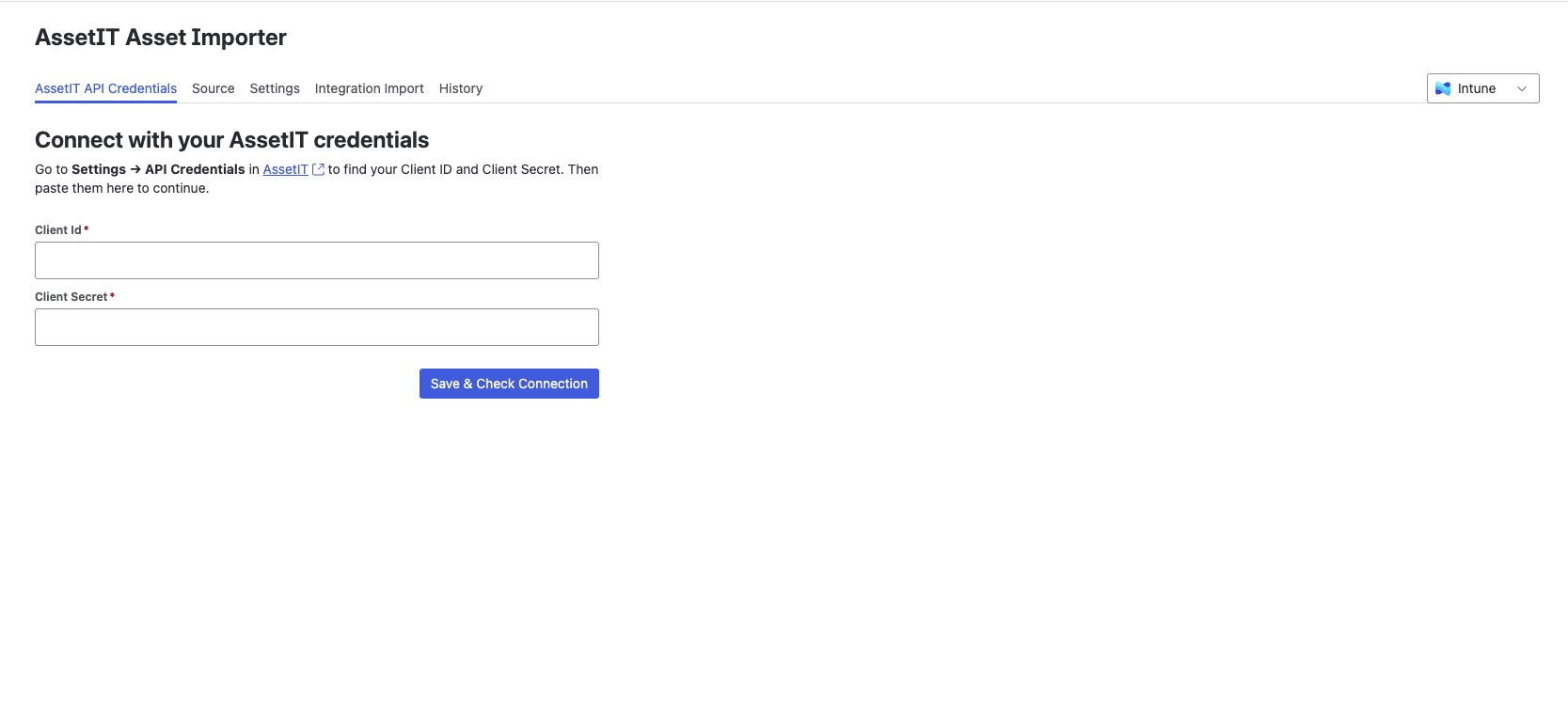1568x723 pixels.
Task: Follow the AssetIT hyperlink
Action: pos(285,169)
